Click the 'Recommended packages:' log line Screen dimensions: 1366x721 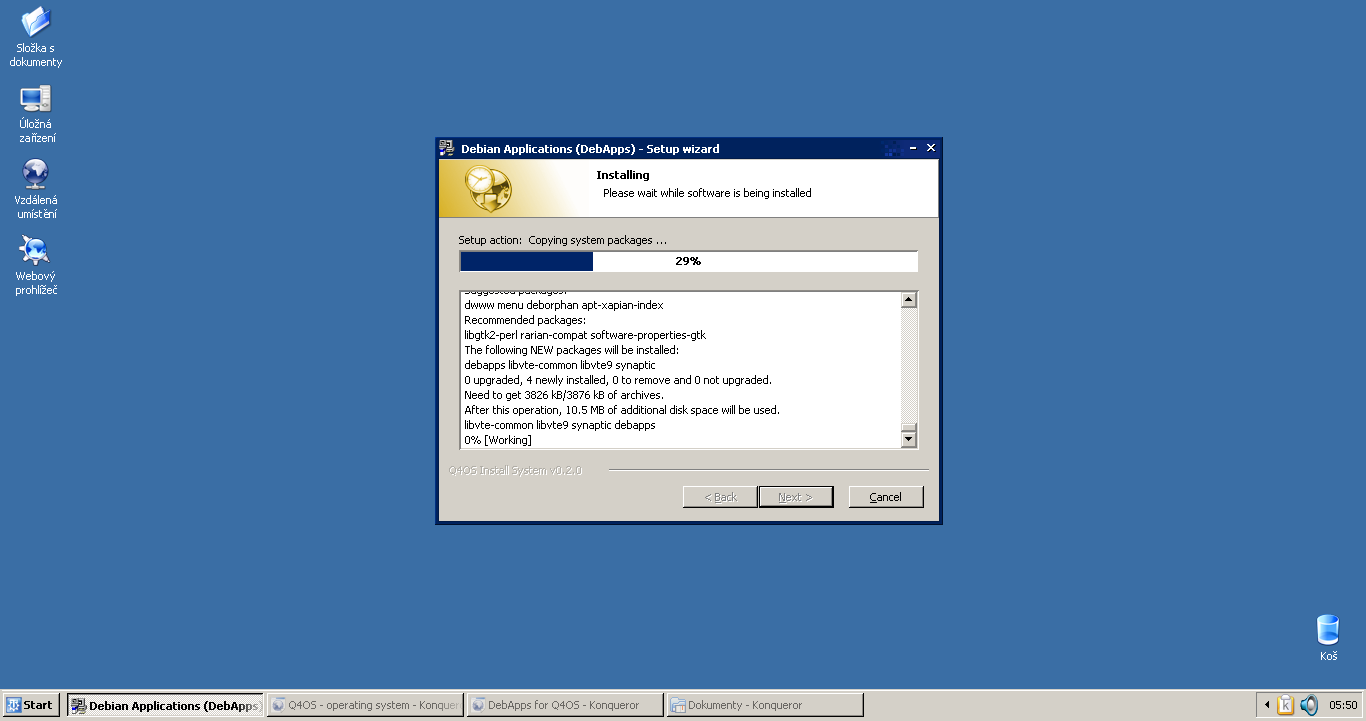click(x=525, y=320)
